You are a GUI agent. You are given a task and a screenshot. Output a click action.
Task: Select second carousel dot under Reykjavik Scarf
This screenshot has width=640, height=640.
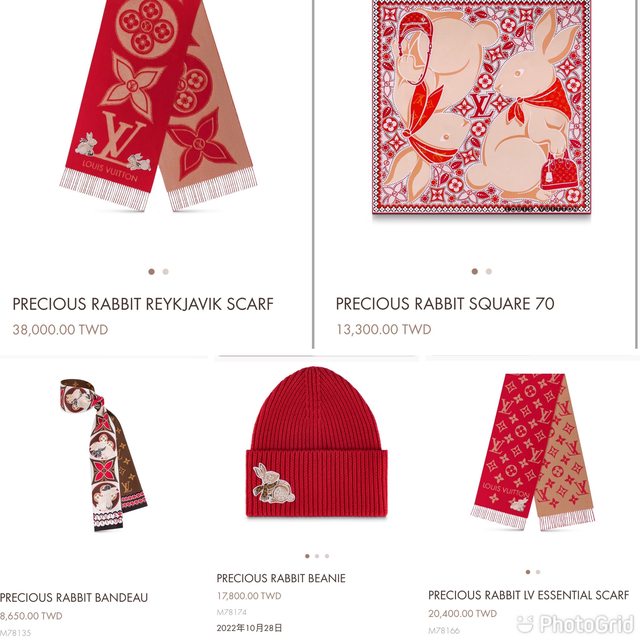pos(165,271)
